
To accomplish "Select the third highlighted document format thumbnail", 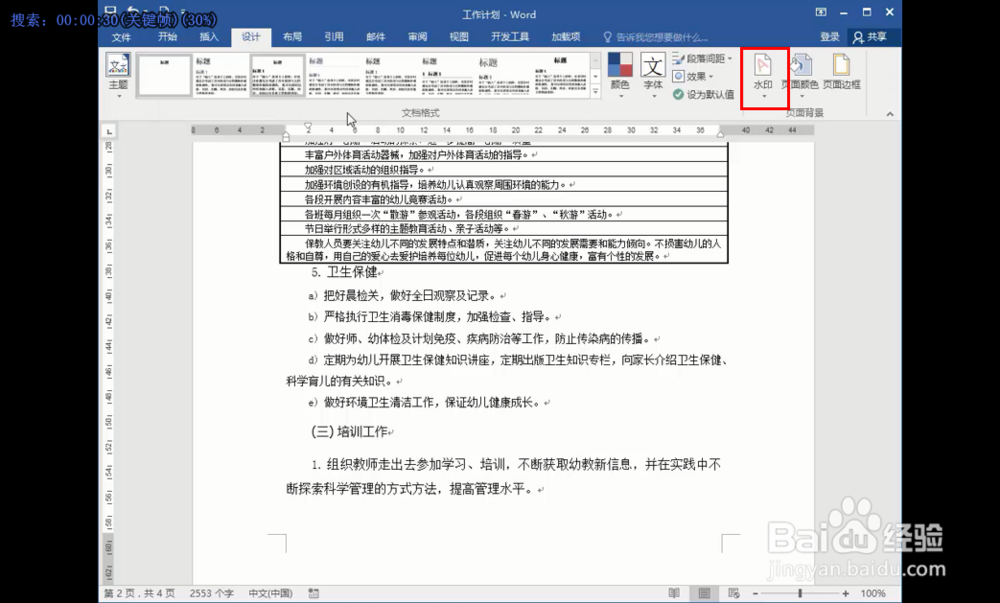I will 277,75.
